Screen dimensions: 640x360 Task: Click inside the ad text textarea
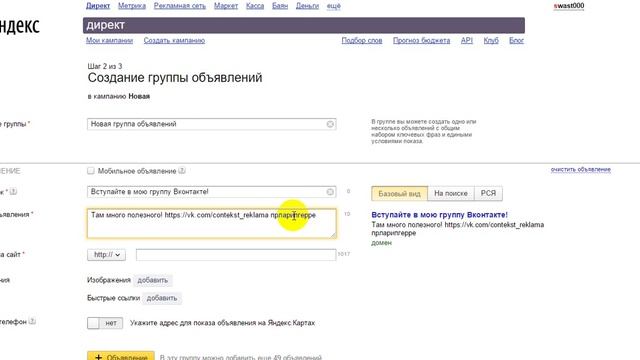pyautogui.click(x=211, y=223)
